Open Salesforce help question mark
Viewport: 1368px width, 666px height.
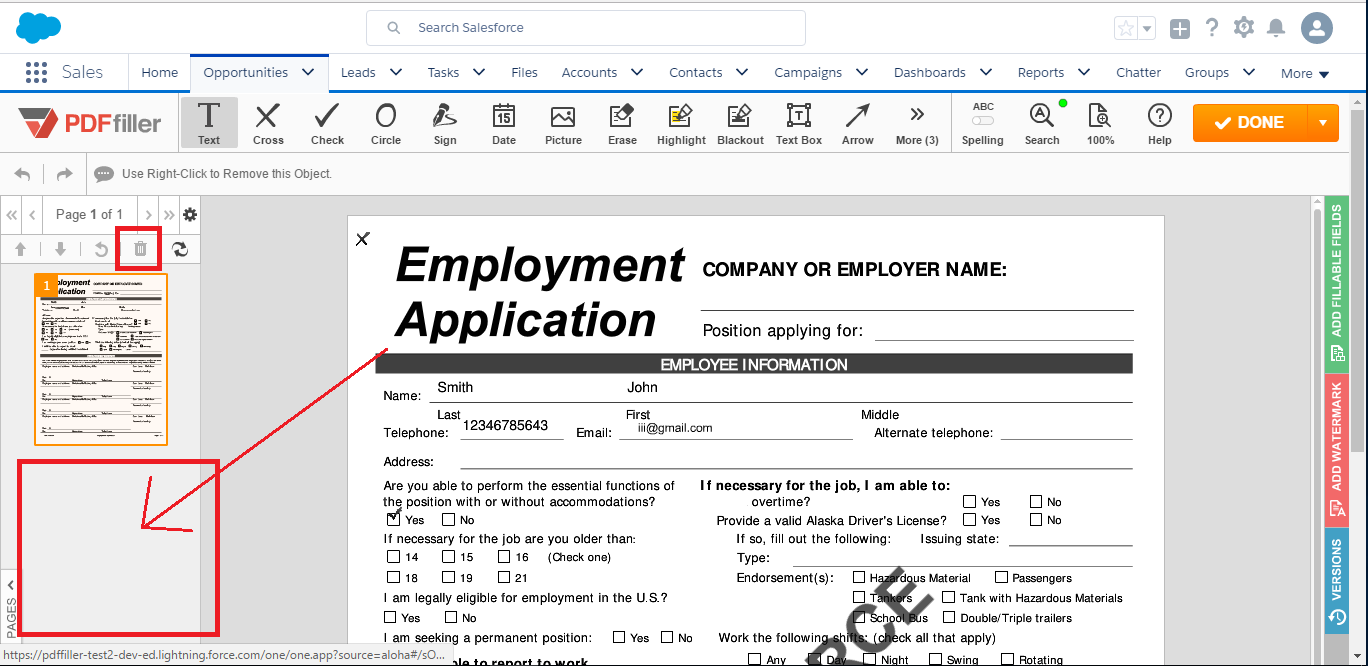(x=1212, y=28)
